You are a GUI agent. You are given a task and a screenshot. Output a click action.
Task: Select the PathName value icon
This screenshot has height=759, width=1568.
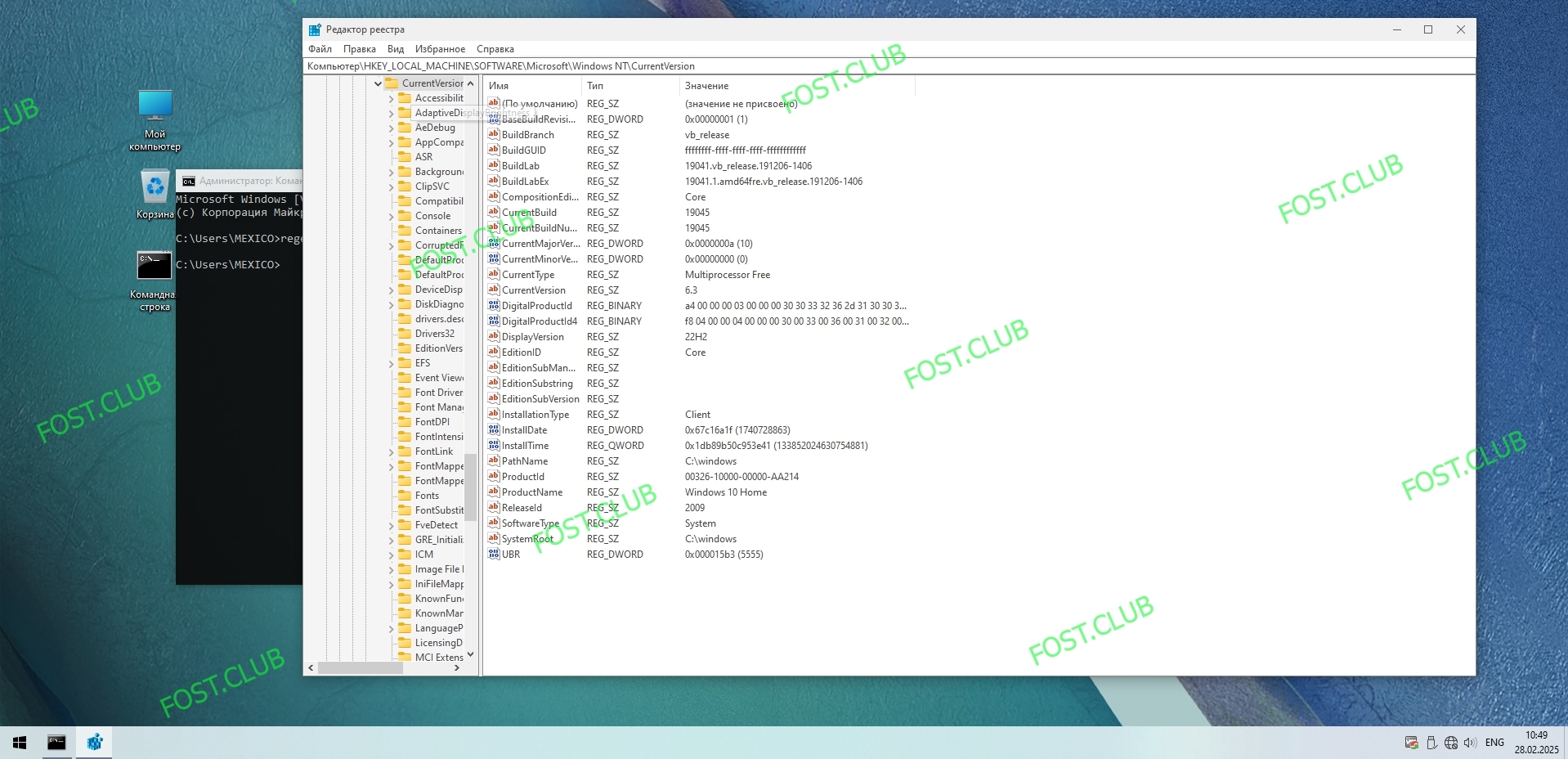494,460
